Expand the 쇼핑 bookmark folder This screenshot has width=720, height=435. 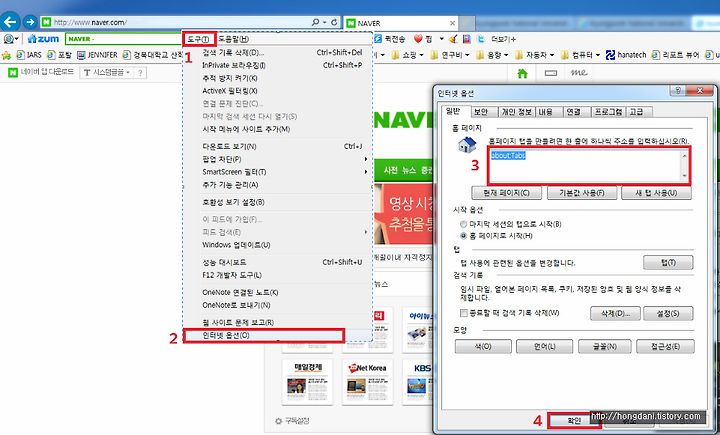407,55
